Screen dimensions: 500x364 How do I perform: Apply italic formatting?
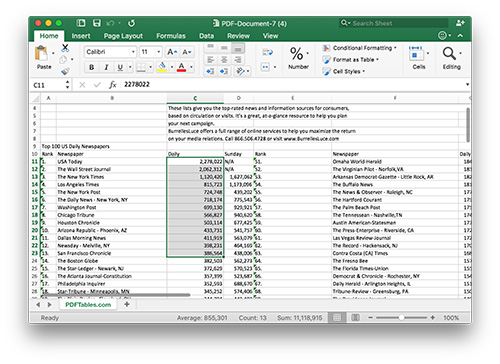(x=106, y=67)
